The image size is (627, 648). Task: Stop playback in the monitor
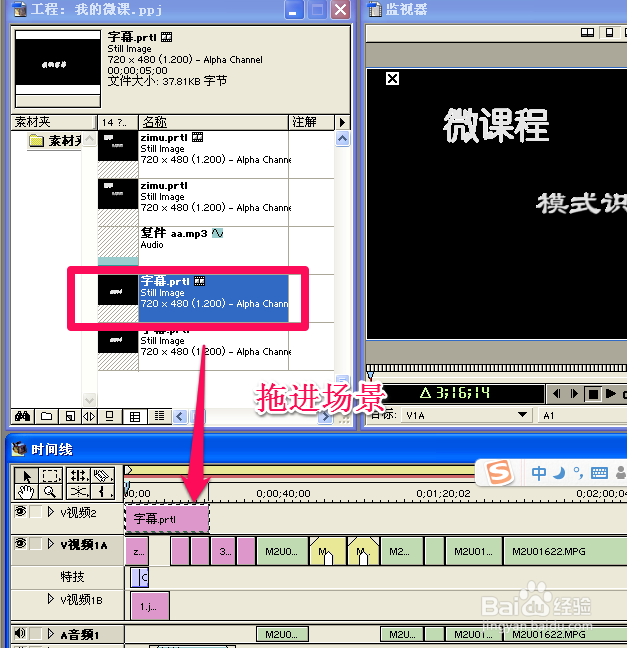(592, 394)
